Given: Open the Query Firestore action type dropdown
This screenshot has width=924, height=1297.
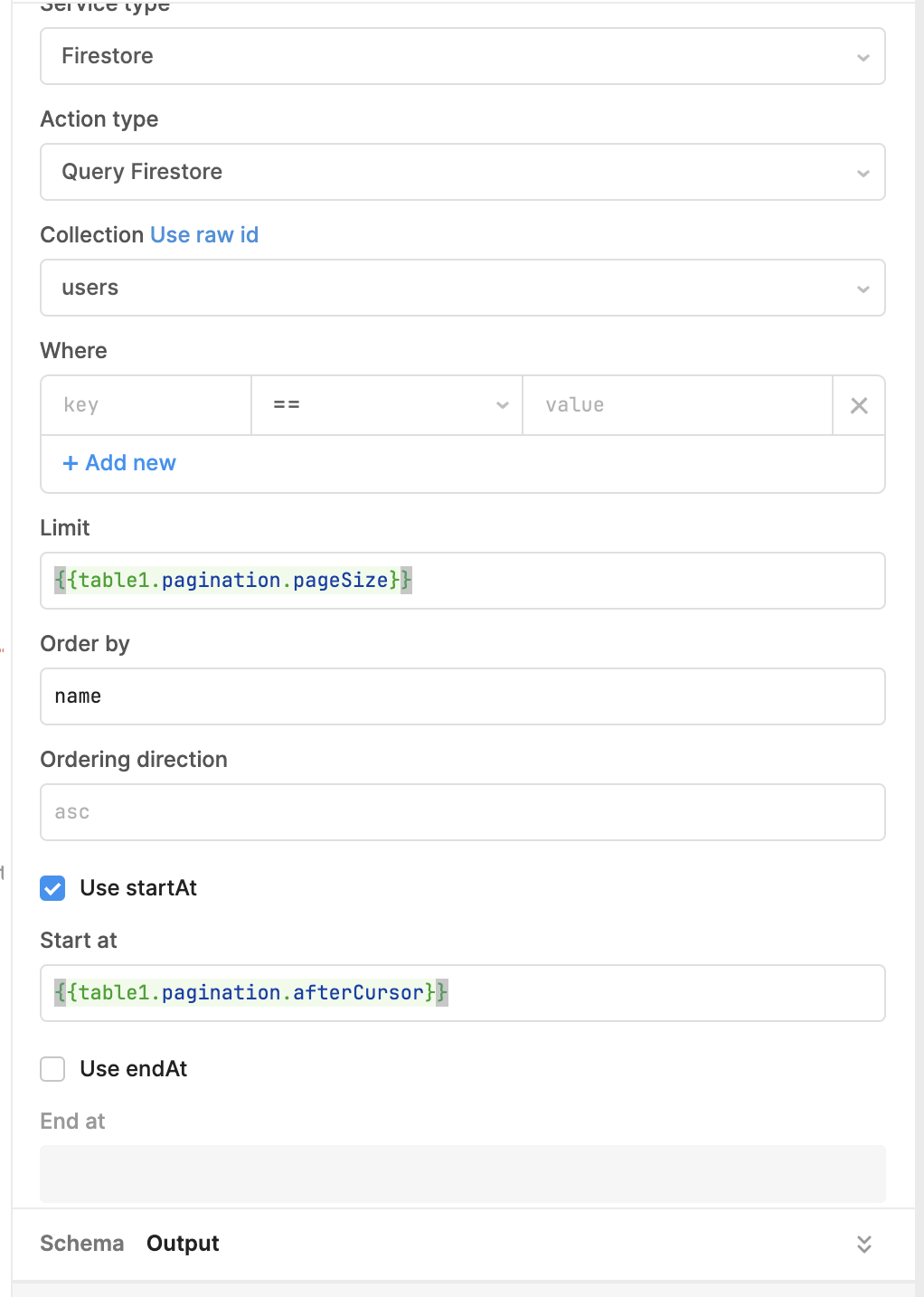Looking at the screenshot, I should (x=463, y=172).
